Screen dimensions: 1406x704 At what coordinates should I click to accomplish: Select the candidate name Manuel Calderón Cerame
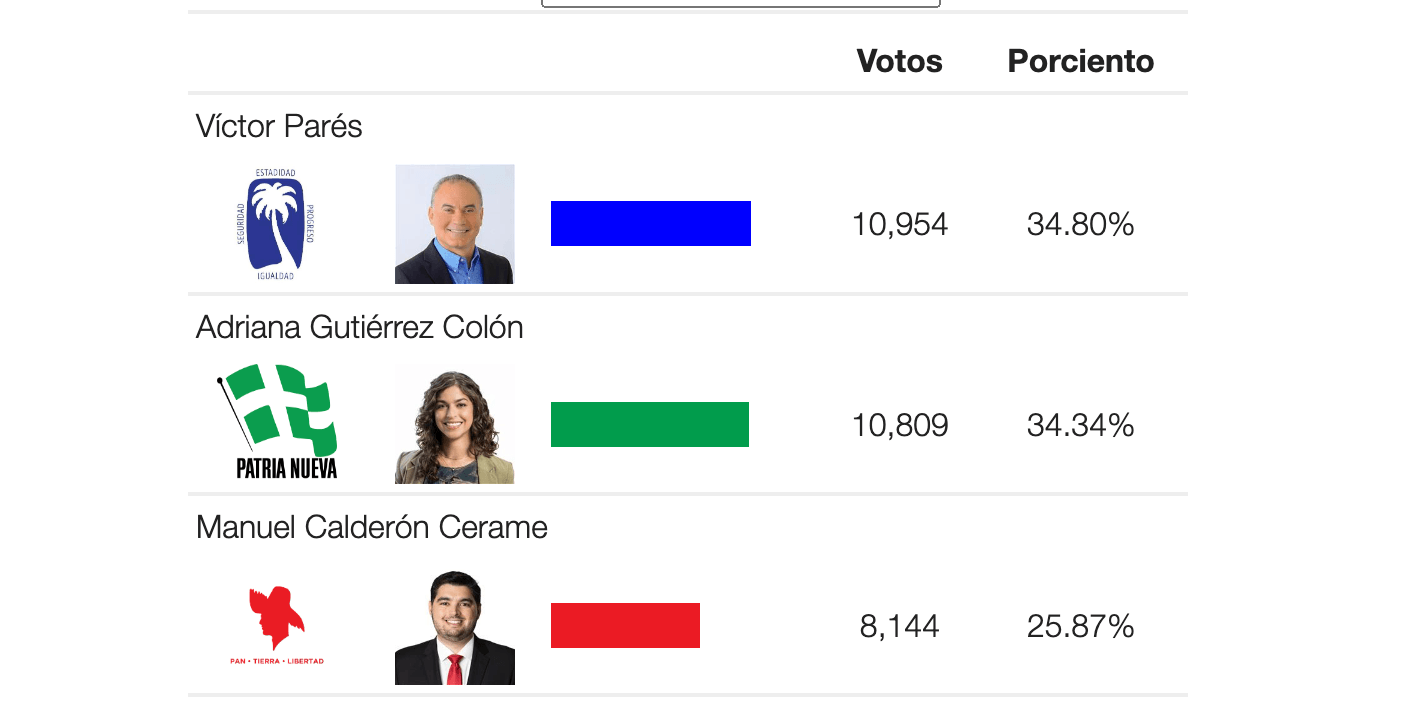[371, 527]
